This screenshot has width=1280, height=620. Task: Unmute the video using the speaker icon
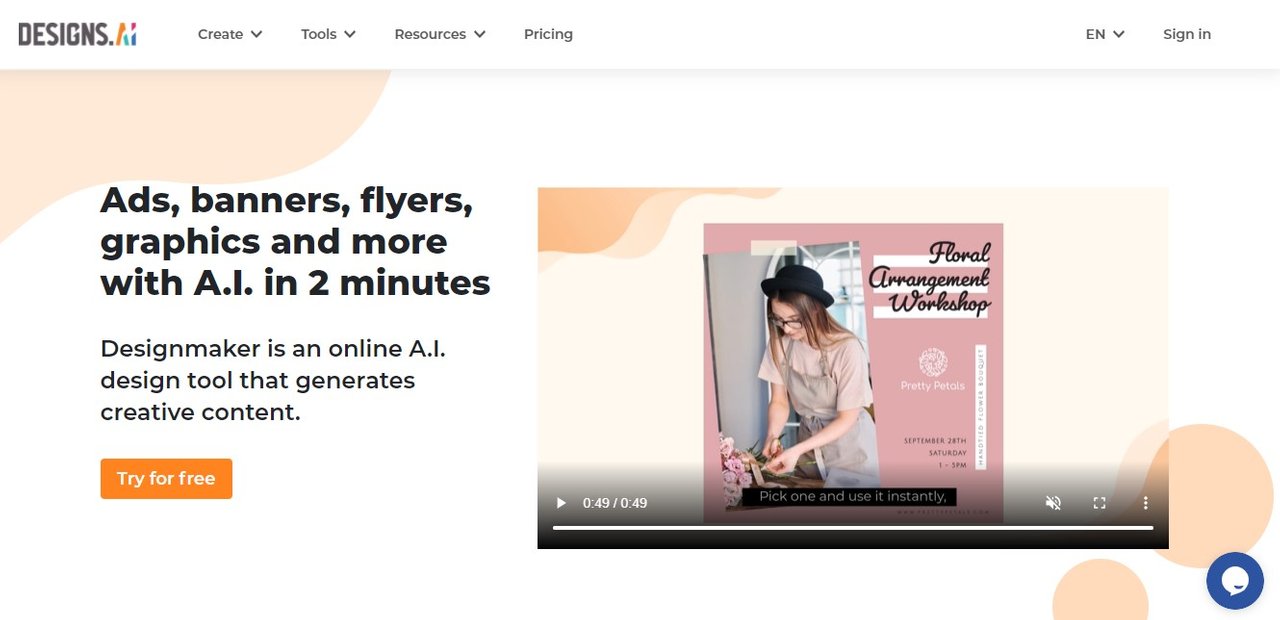[x=1053, y=503]
